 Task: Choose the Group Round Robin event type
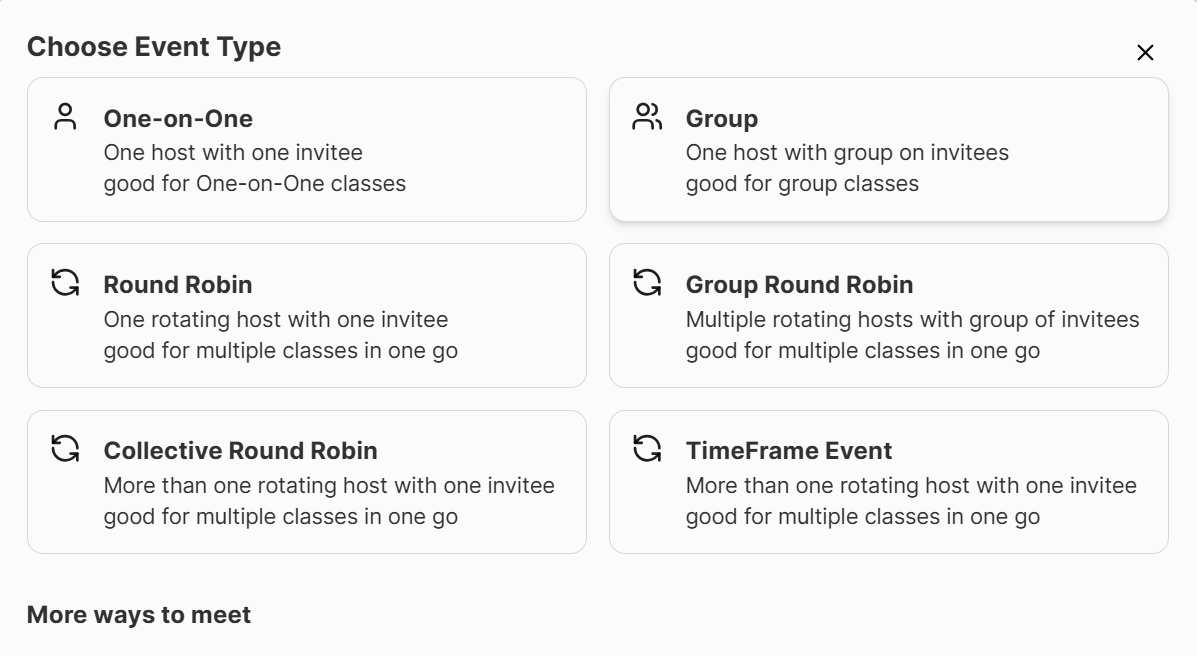(x=889, y=315)
